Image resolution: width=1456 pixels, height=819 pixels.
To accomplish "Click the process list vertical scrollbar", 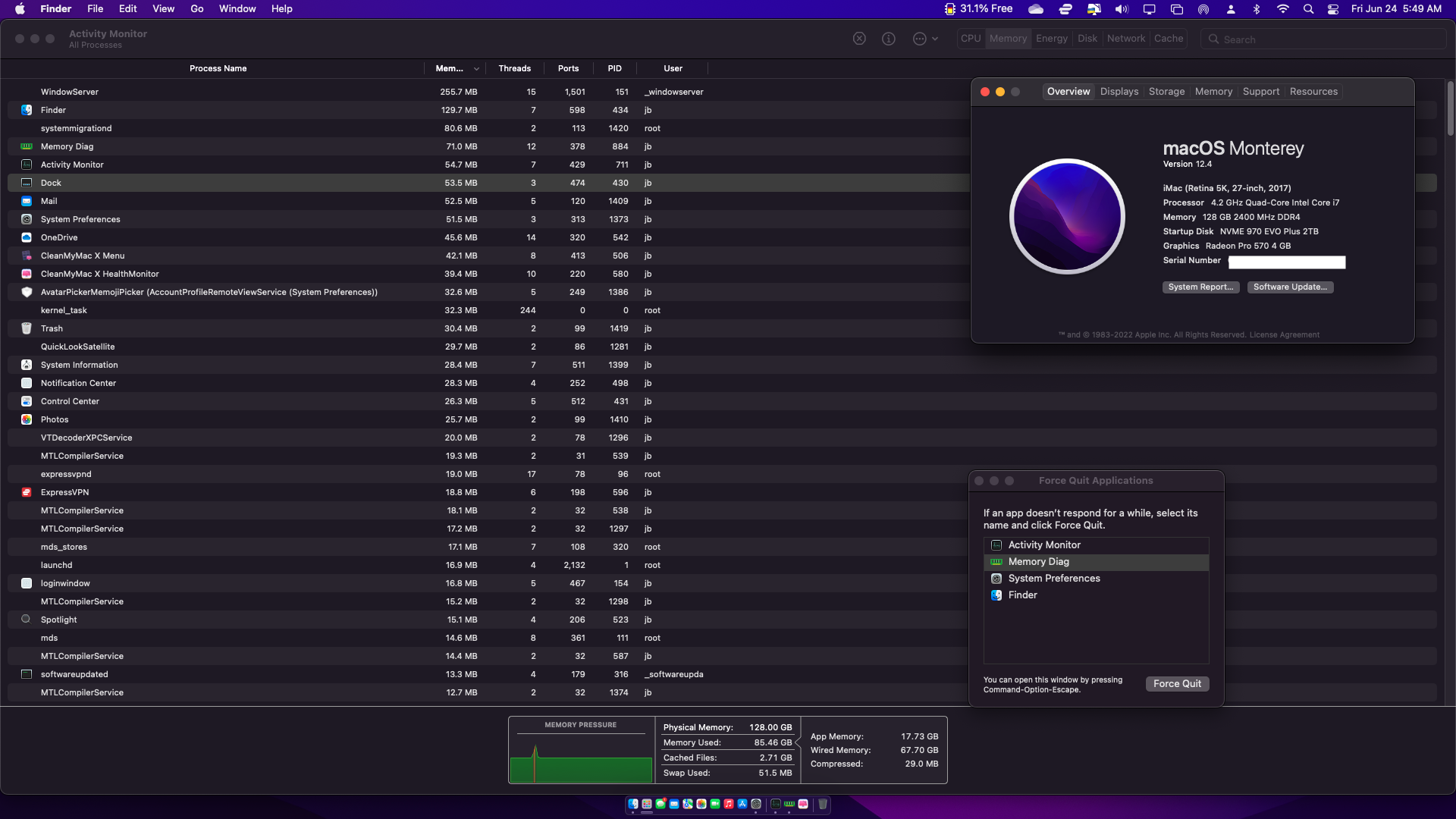I will tap(1450, 109).
